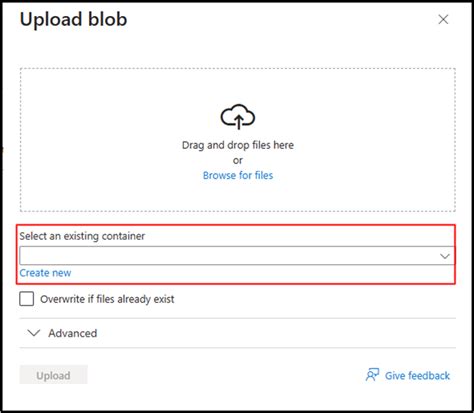Screen dimensions: 474x413
Task: Open the existing container dropdown list
Action: 237,256
